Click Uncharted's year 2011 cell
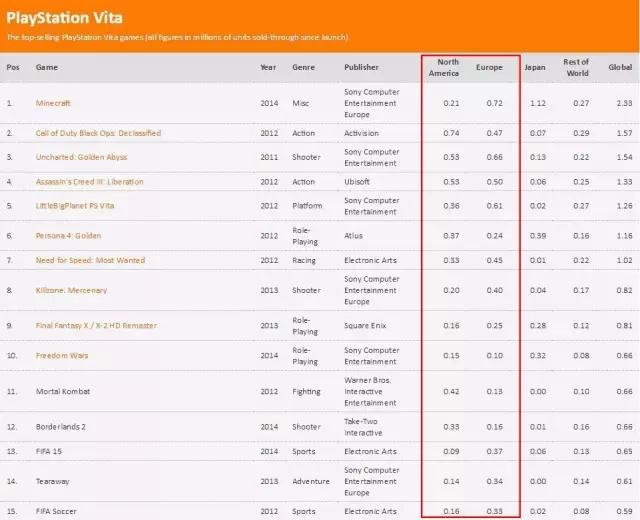 click(269, 157)
